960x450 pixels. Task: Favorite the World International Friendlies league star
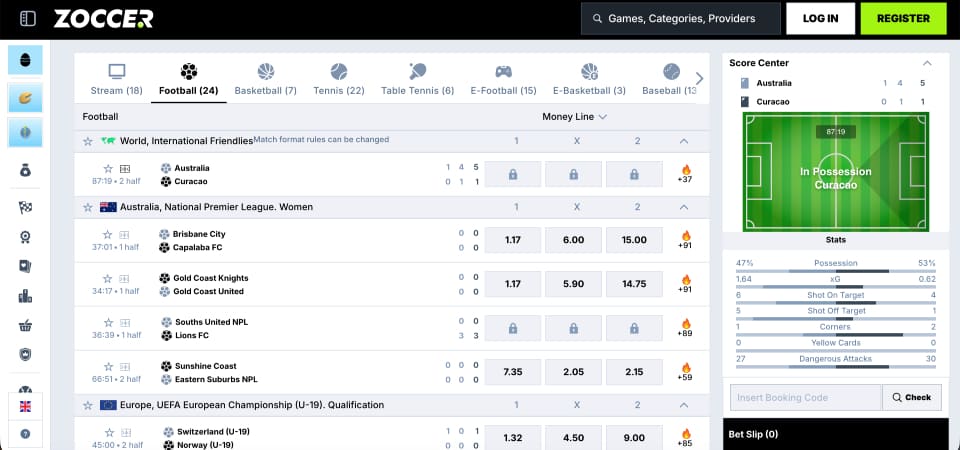pos(88,141)
